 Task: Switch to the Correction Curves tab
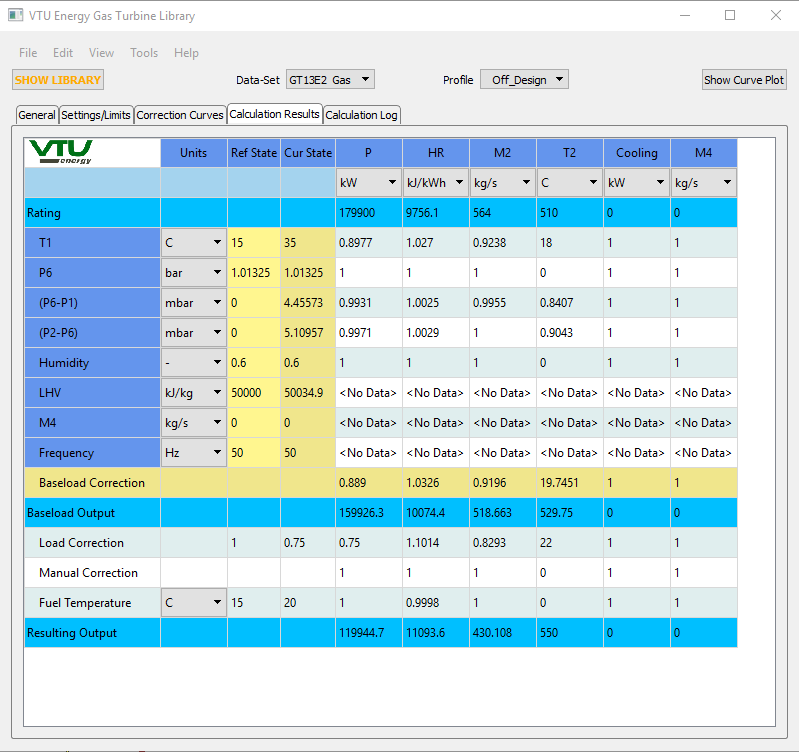coord(180,115)
